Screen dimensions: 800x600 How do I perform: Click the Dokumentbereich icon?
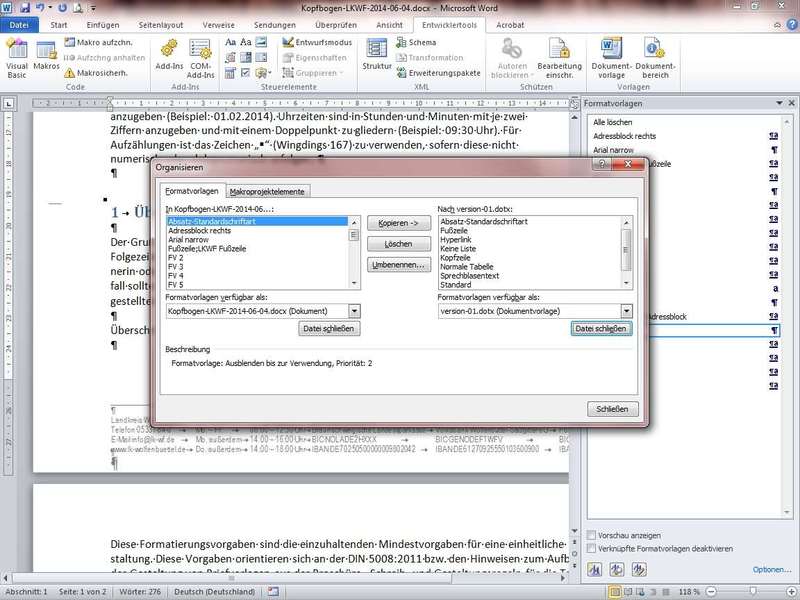(656, 56)
